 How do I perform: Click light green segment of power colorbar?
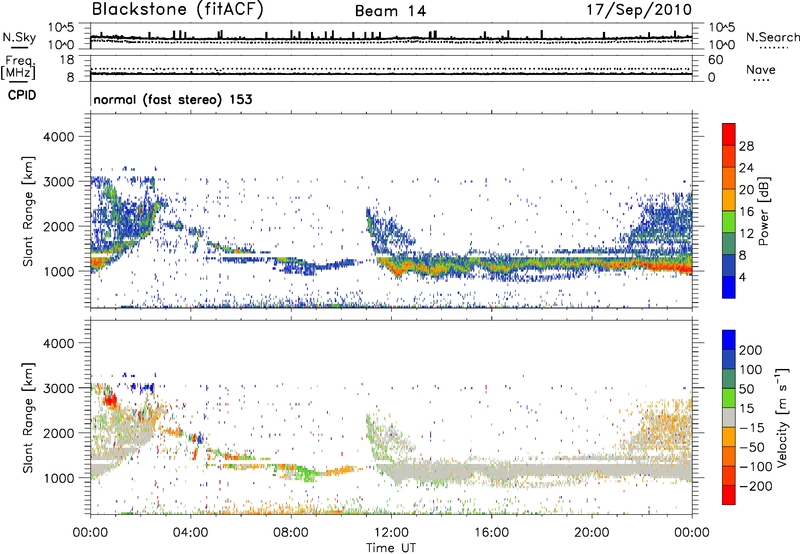tap(729, 221)
